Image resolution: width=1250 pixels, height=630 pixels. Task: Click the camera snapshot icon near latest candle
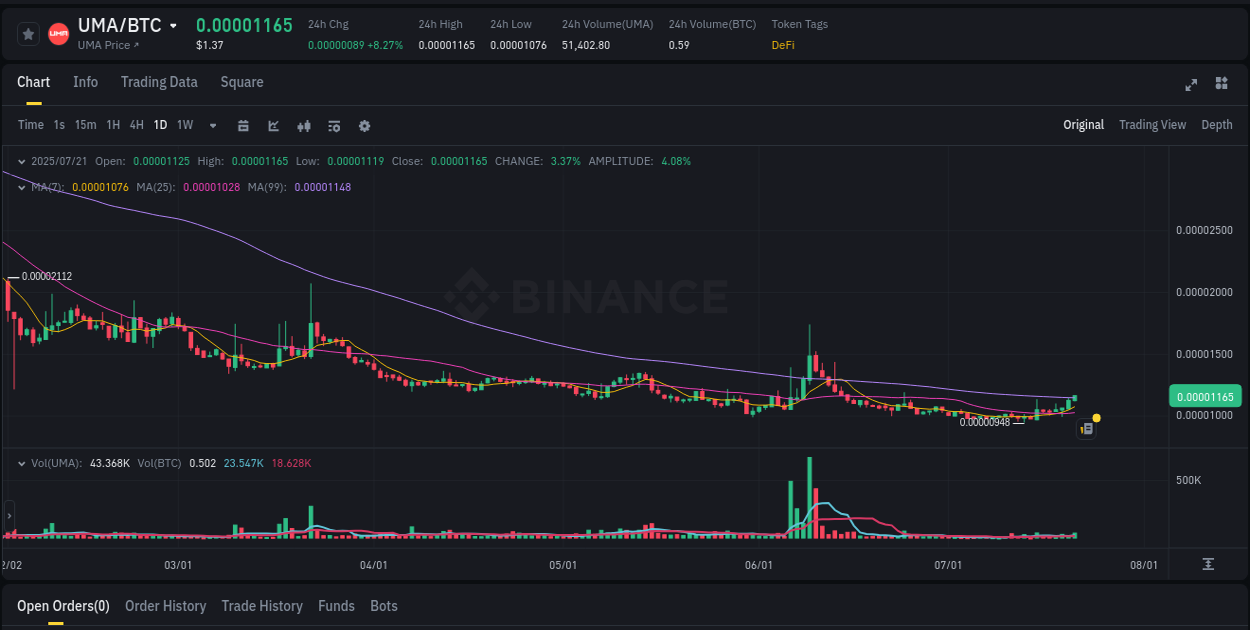pos(1086,428)
